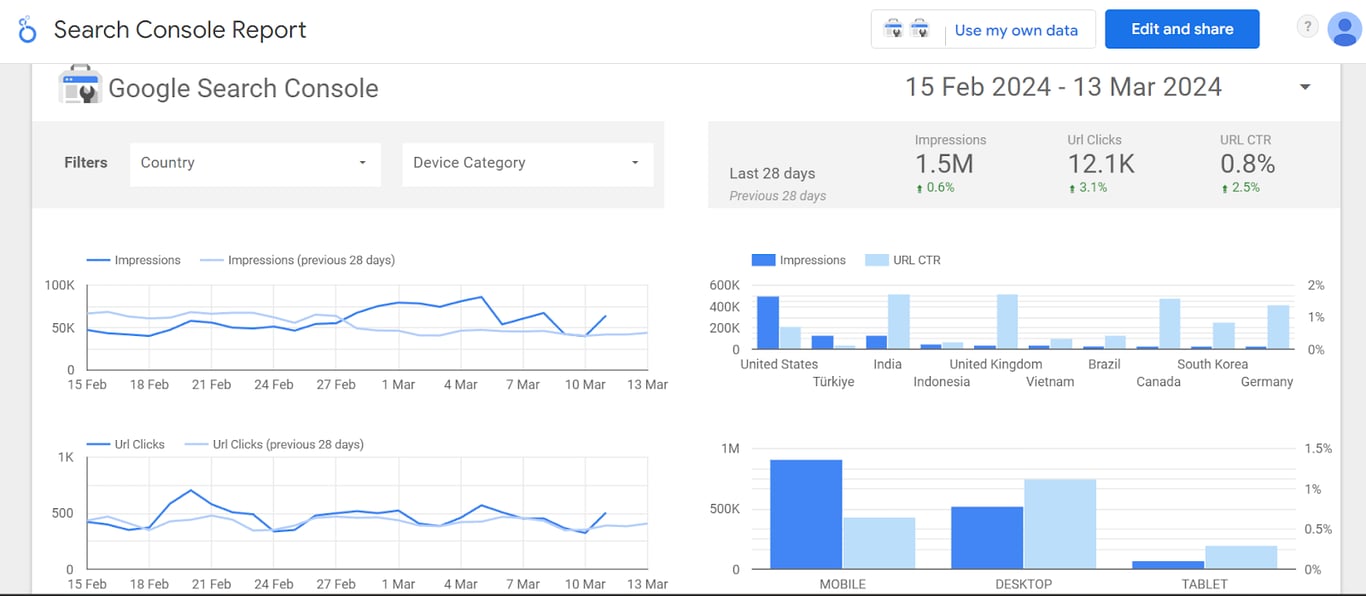
Task: Click the Edit and share button
Action: (x=1182, y=29)
